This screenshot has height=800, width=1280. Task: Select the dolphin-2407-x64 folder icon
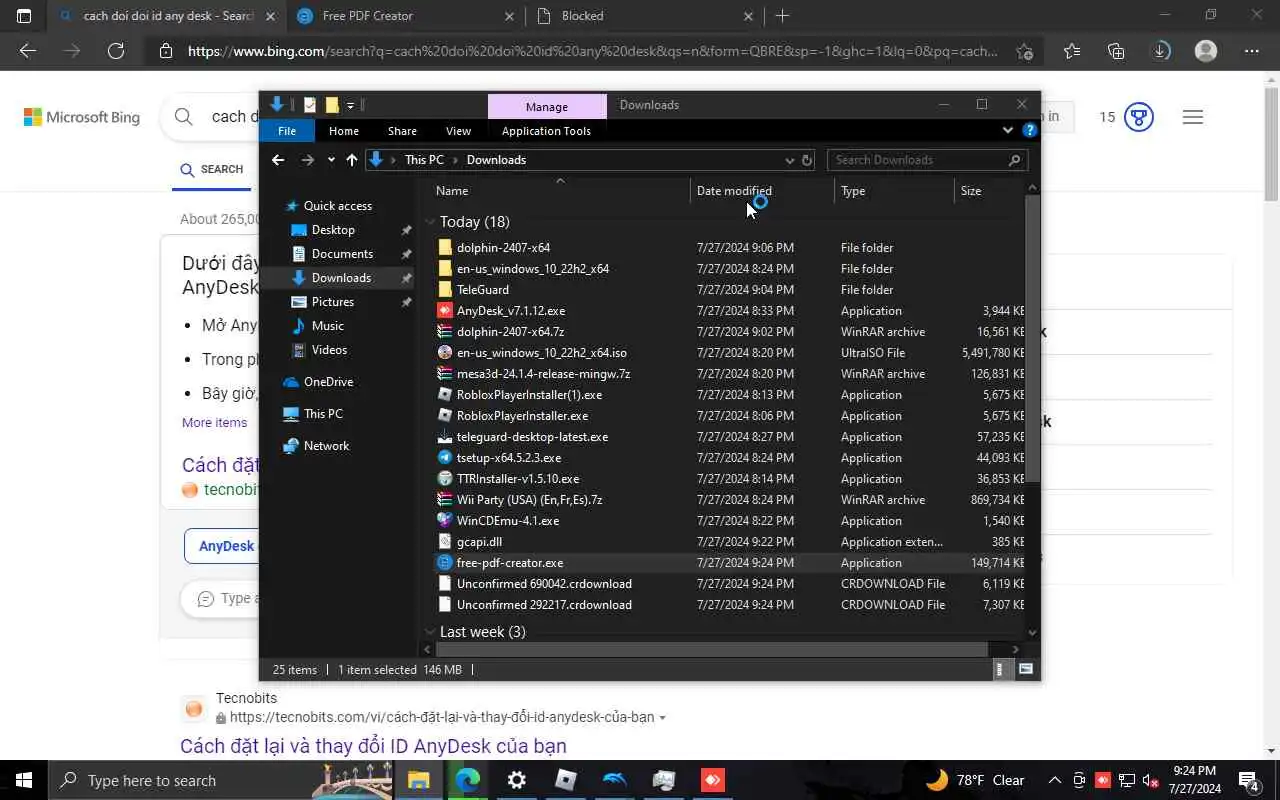tap(445, 248)
